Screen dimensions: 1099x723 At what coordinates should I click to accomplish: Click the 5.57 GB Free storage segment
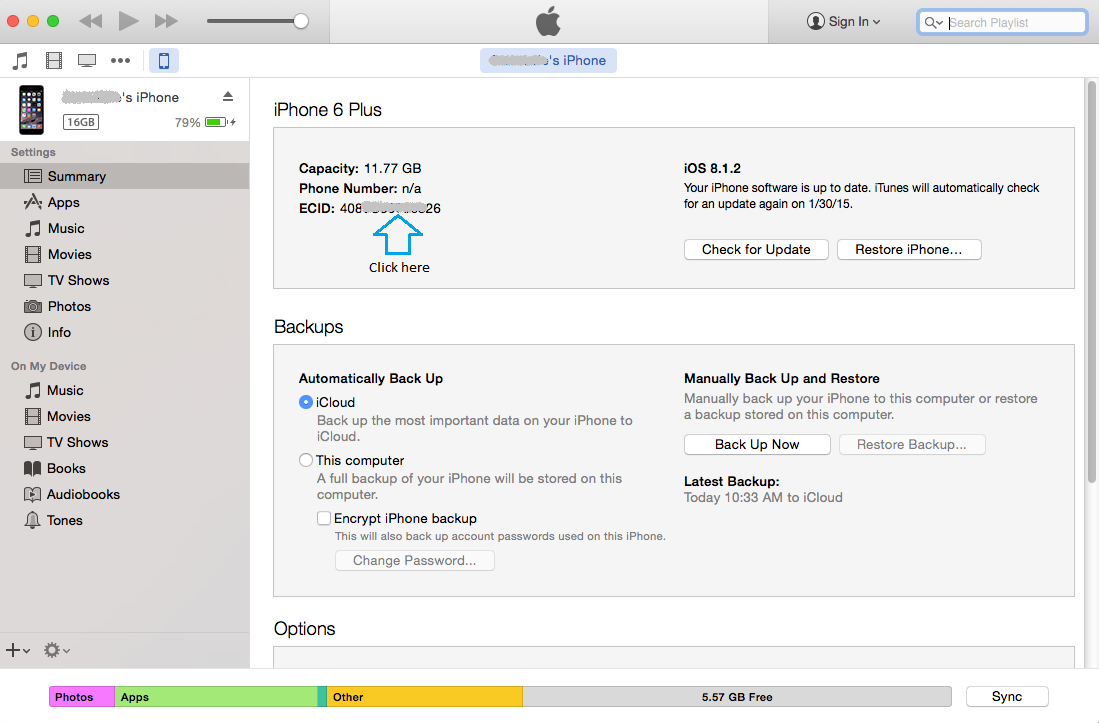coord(737,697)
